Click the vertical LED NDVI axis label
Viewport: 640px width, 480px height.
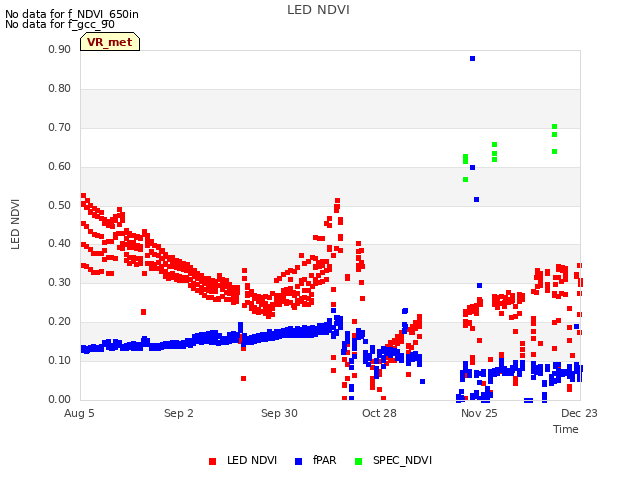(15, 224)
